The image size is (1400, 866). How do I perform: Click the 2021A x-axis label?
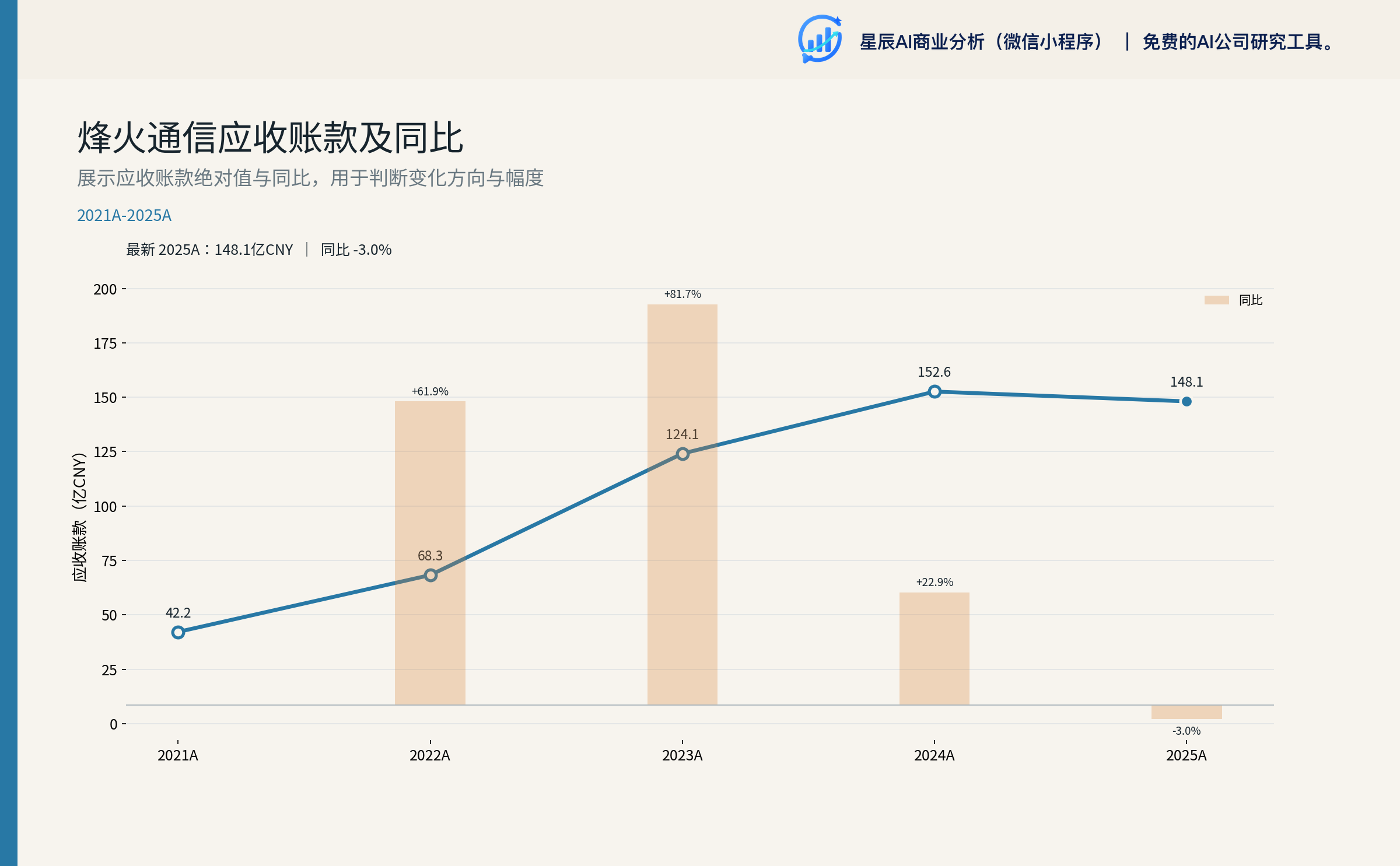[x=178, y=756]
